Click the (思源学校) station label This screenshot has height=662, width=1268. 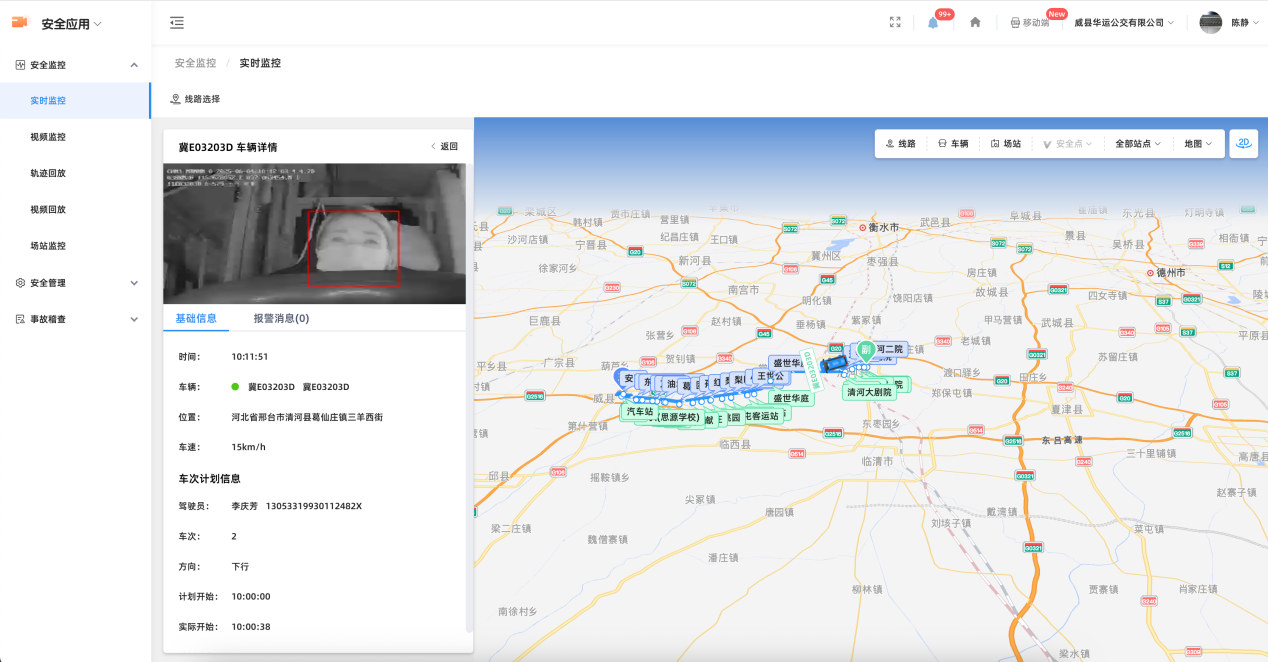(x=677, y=417)
